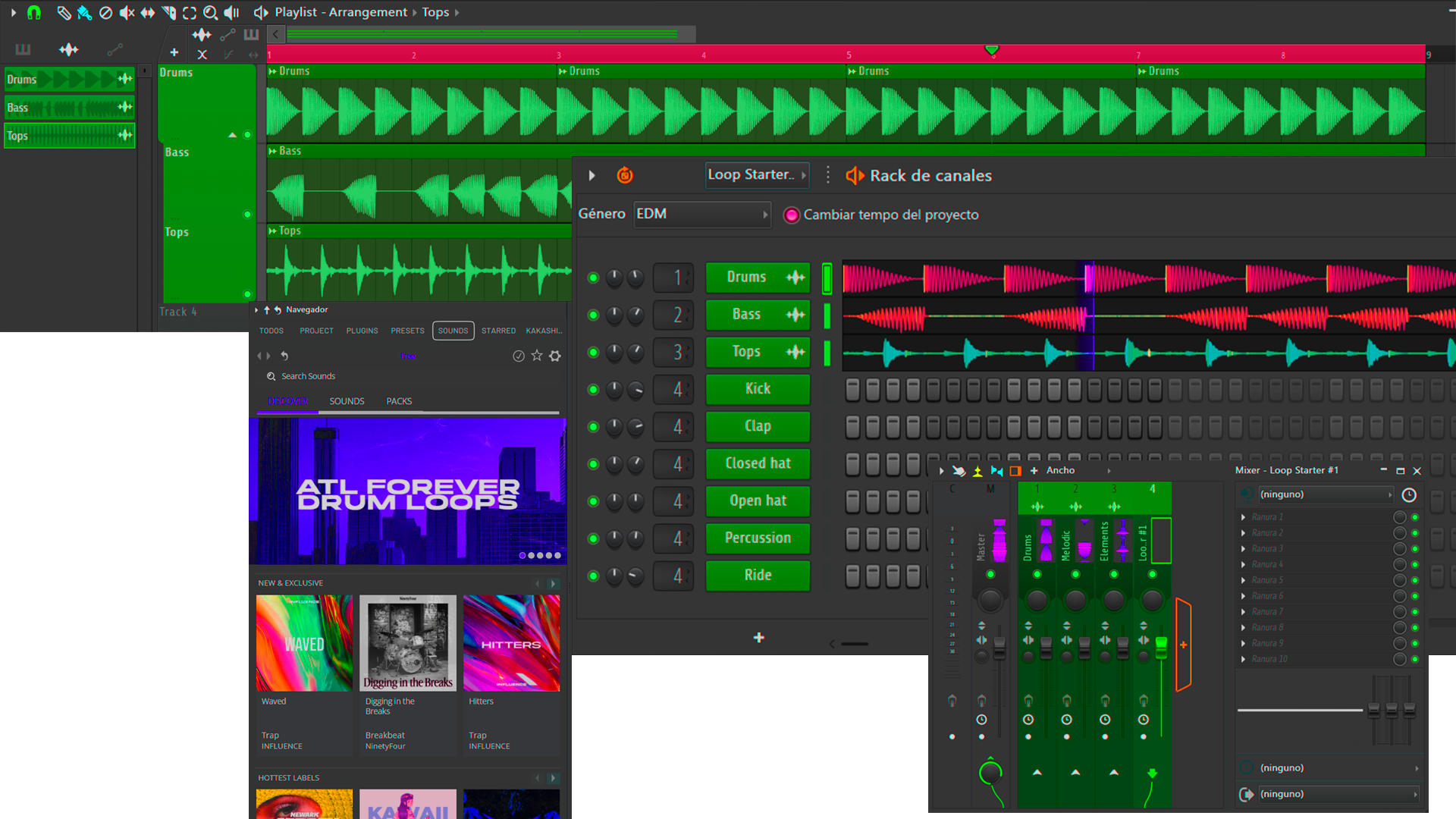Adjust the Drums mixer track fader
The height and width of the screenshot is (819, 1456).
coord(1046,646)
